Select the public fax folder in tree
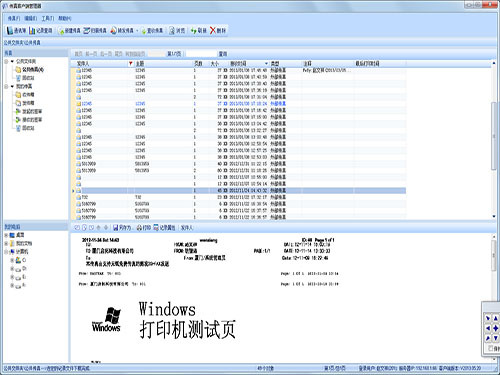 29,69
